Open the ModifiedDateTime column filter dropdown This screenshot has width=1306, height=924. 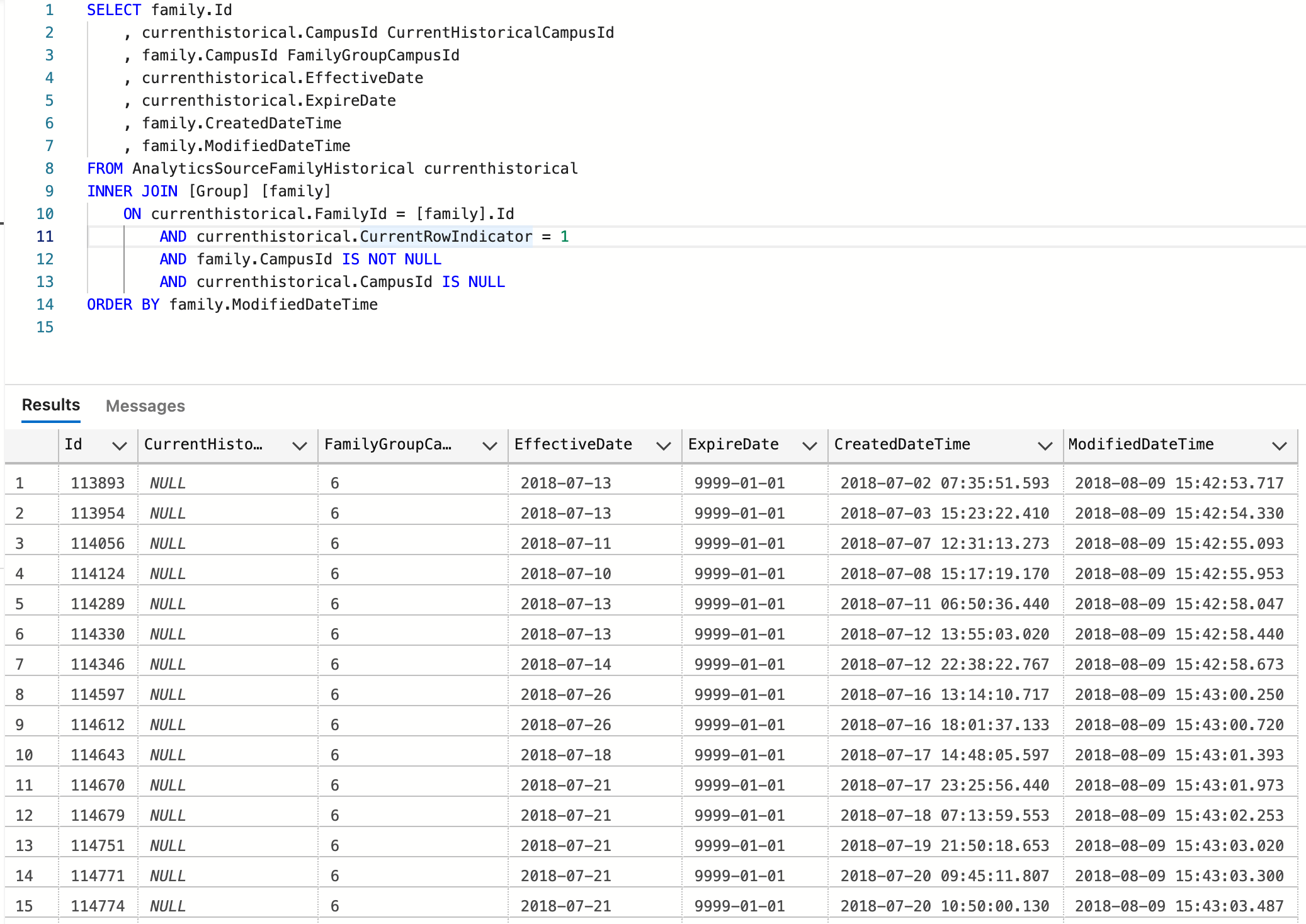click(1280, 445)
